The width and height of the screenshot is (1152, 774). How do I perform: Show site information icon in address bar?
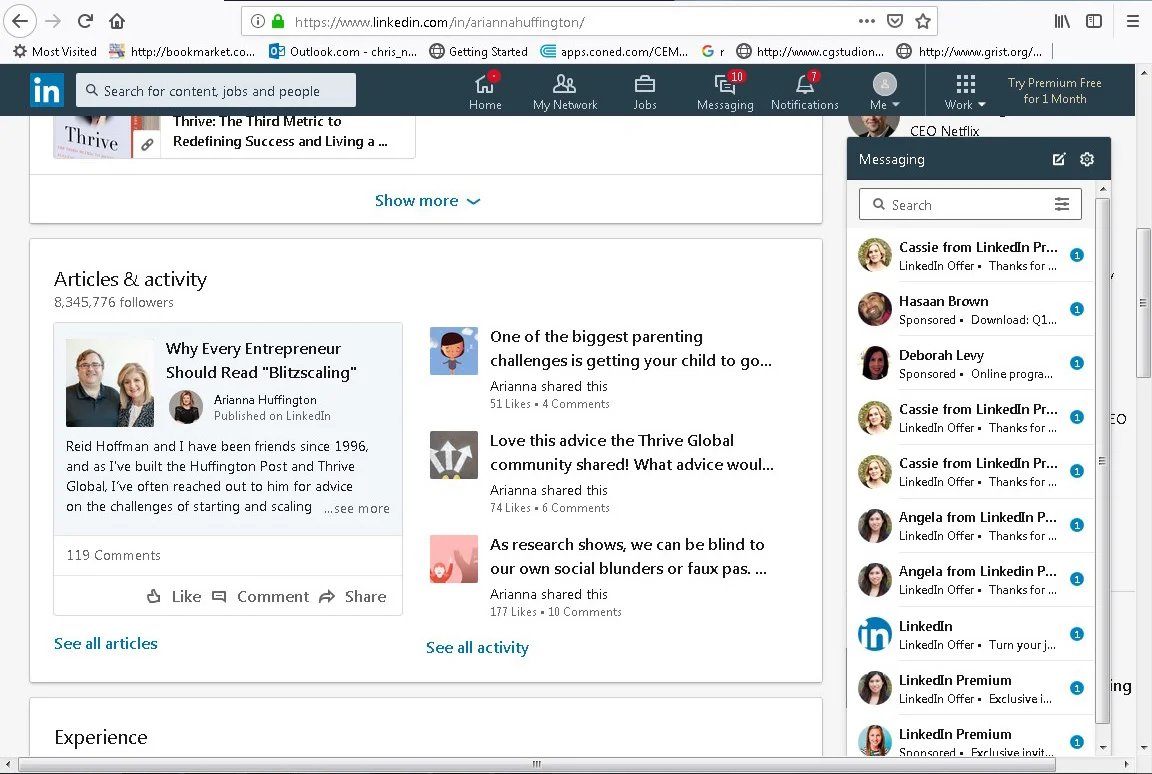click(x=258, y=21)
